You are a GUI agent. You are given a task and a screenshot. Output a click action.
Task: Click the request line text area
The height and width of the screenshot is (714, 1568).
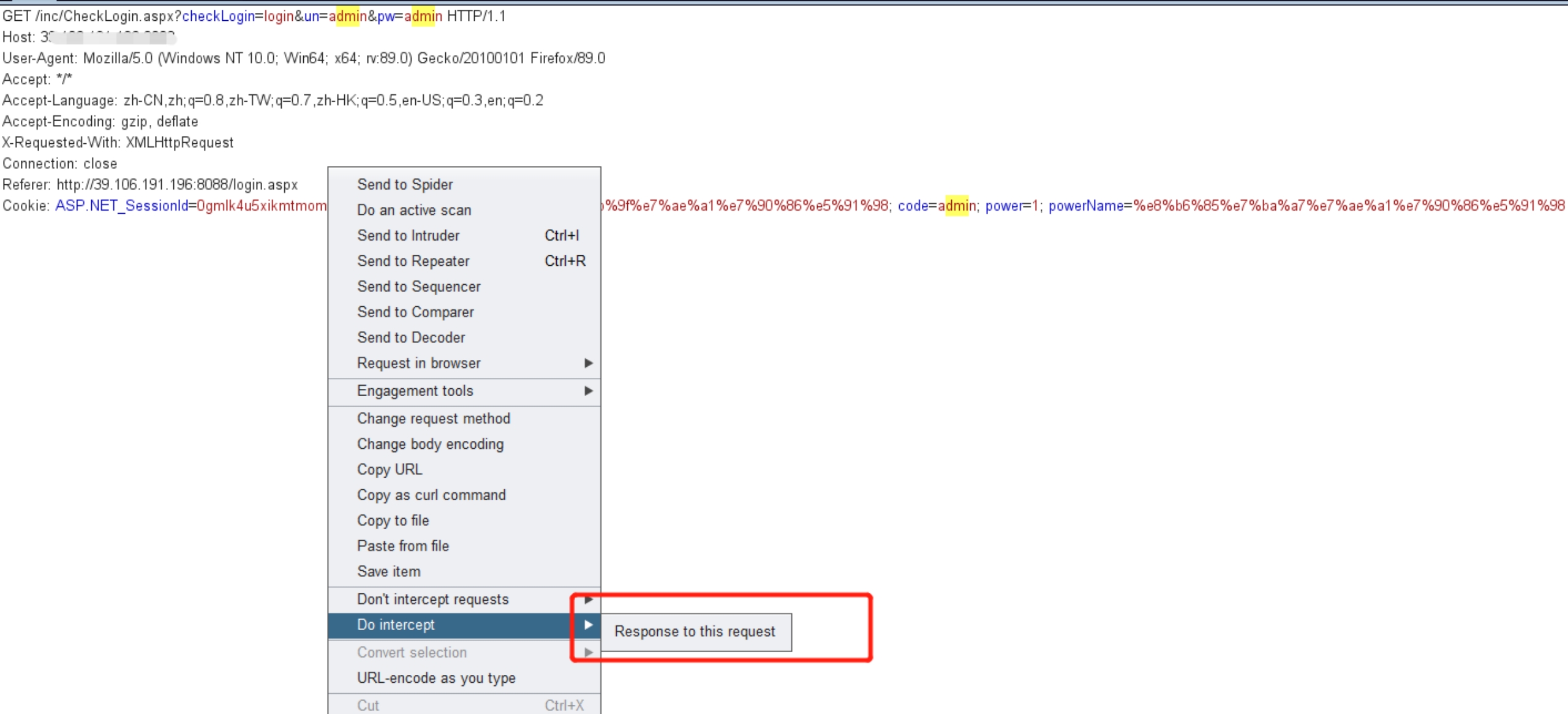tap(254, 16)
